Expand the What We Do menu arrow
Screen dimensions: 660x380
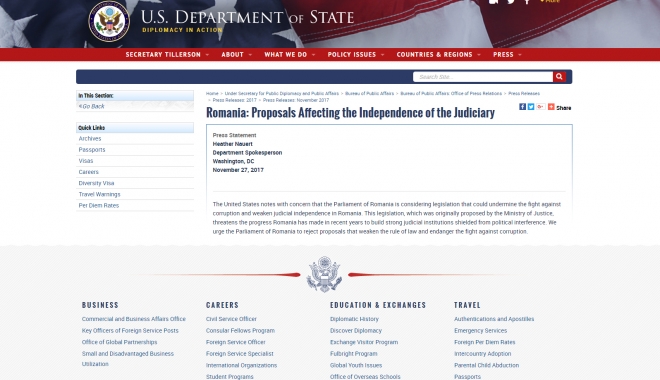coord(313,55)
